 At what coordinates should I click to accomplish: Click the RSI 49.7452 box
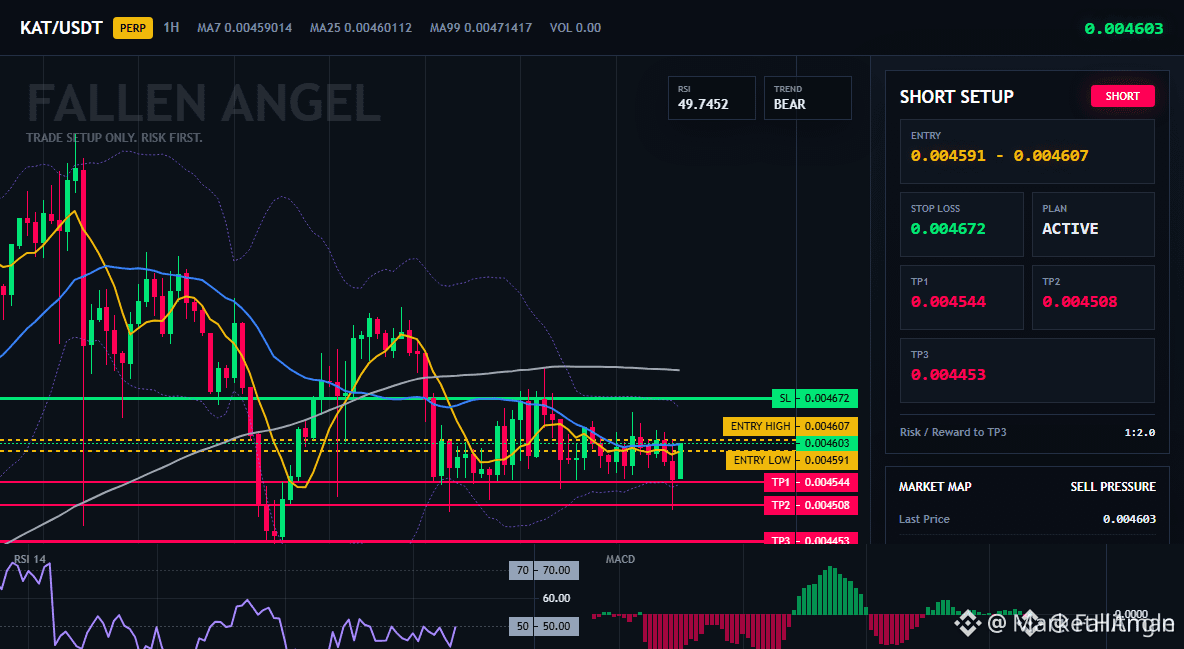(x=711, y=97)
